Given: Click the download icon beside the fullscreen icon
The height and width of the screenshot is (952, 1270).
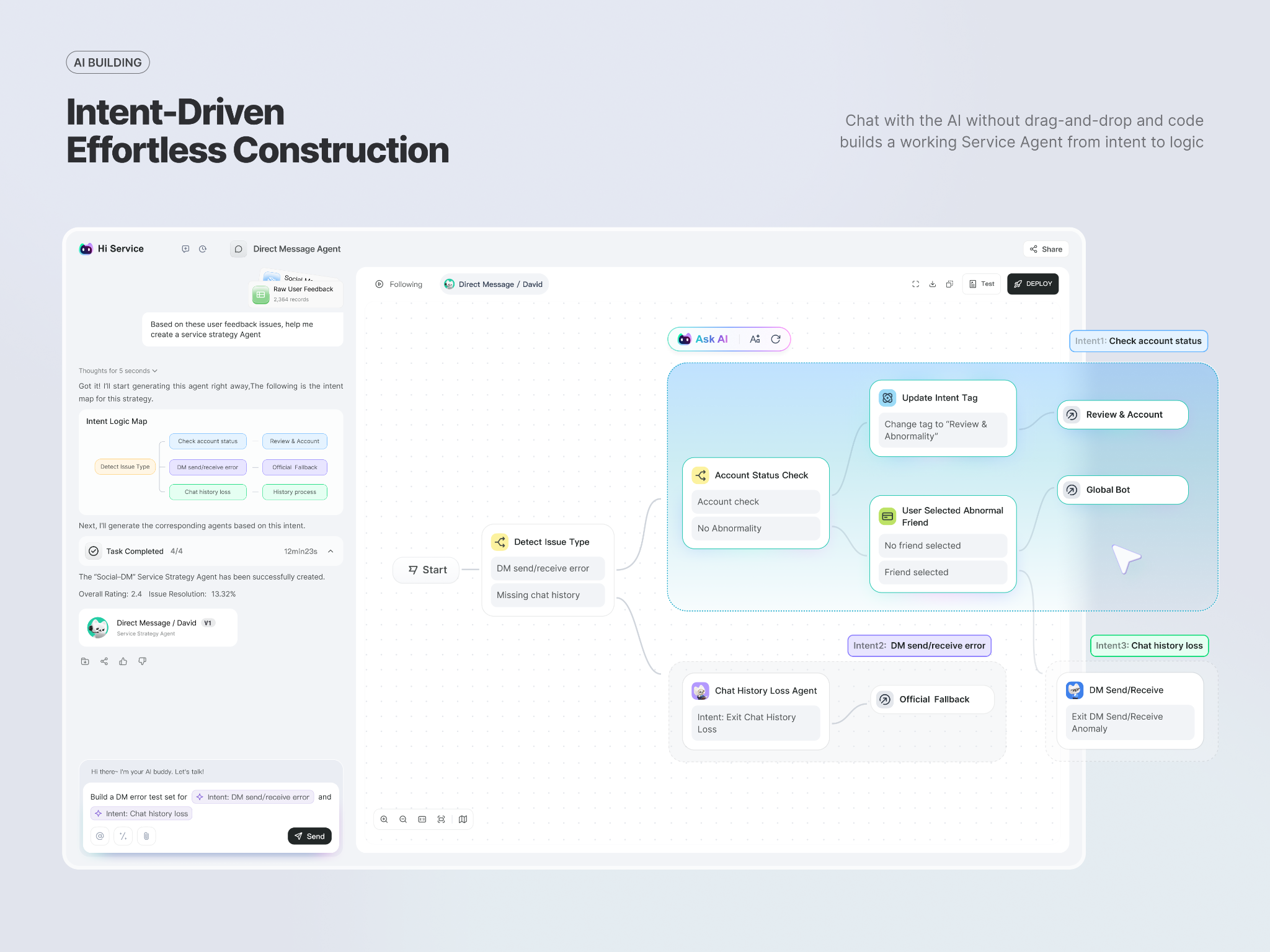Looking at the screenshot, I should (933, 284).
